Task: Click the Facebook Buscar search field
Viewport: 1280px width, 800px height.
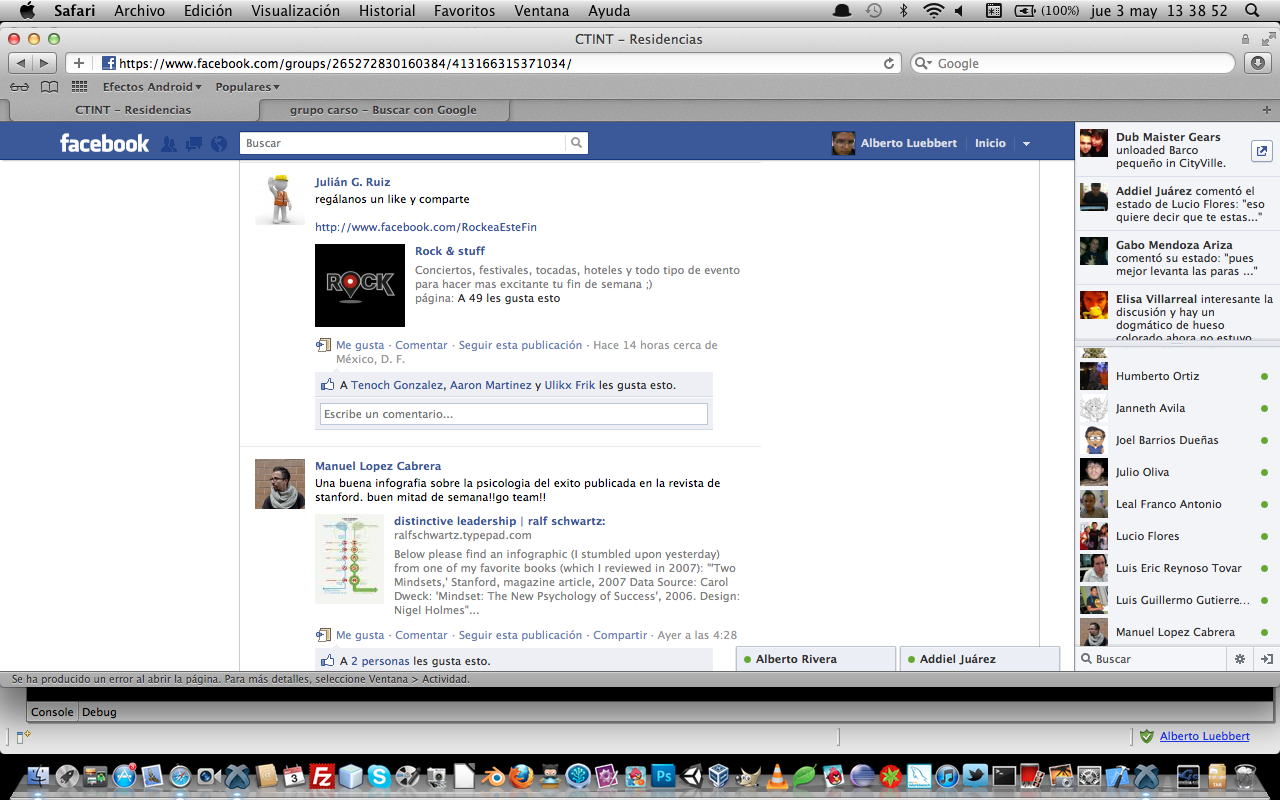Action: click(x=403, y=143)
